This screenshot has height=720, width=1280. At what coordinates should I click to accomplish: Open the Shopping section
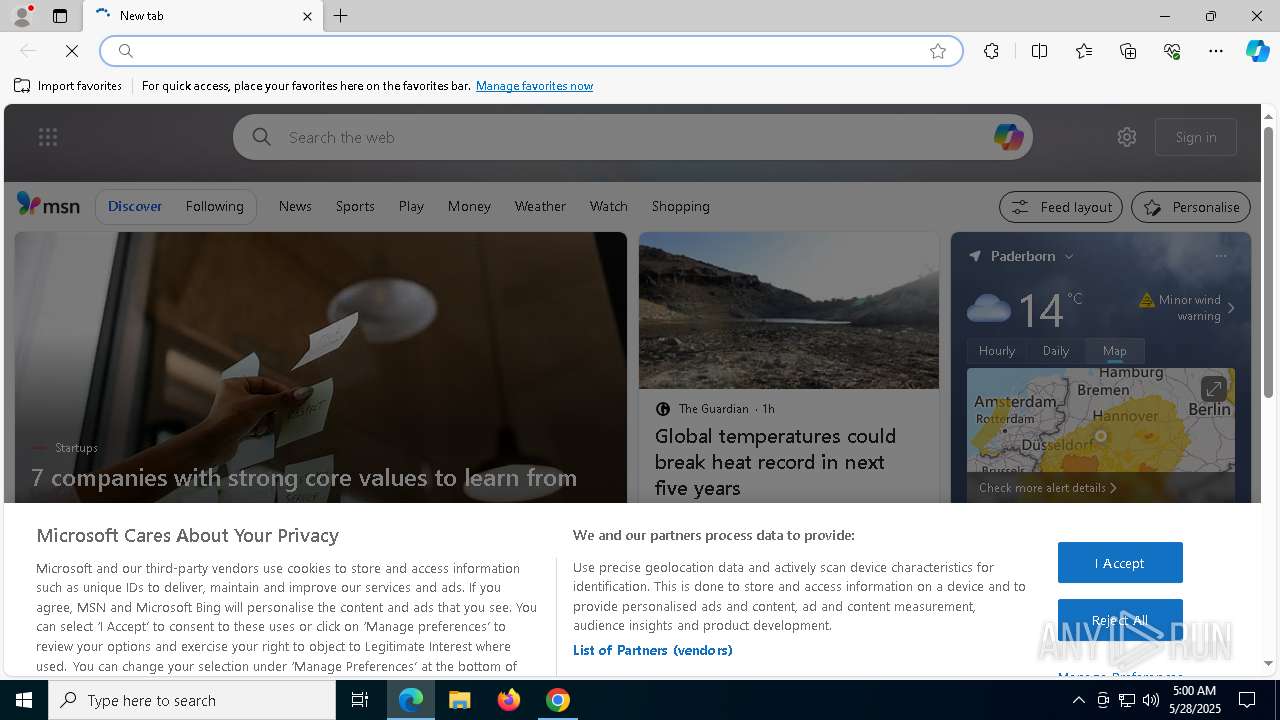tap(680, 206)
